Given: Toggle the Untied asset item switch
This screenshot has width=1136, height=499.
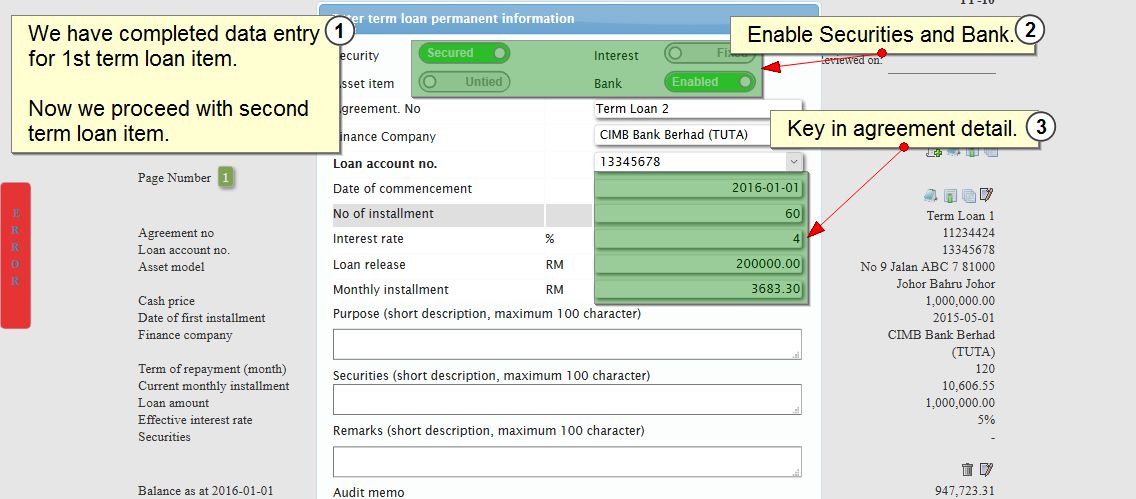Looking at the screenshot, I should pyautogui.click(x=463, y=82).
